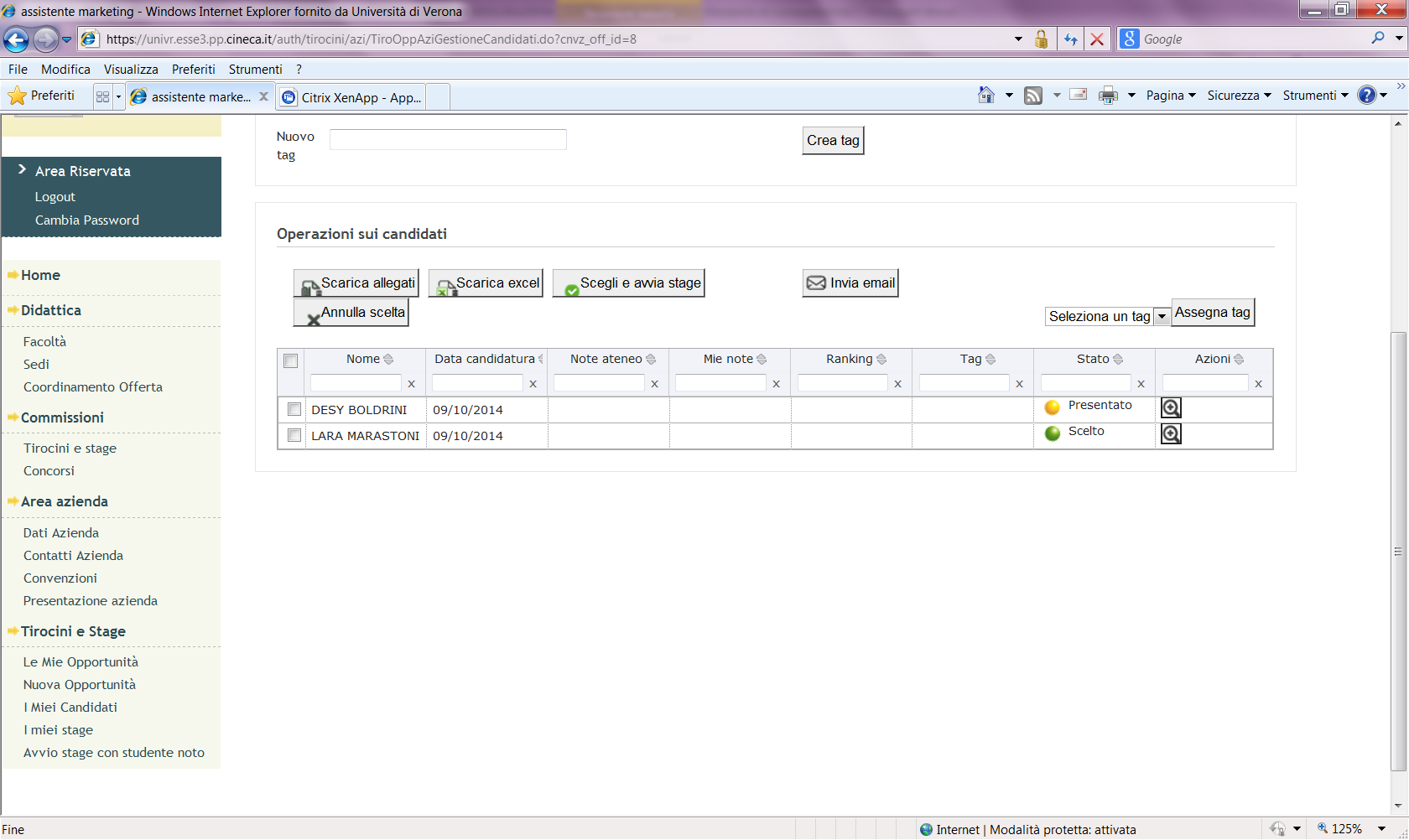Viewport: 1409px width, 840px height.
Task: Close the assistente marketing tab
Action: point(263,96)
